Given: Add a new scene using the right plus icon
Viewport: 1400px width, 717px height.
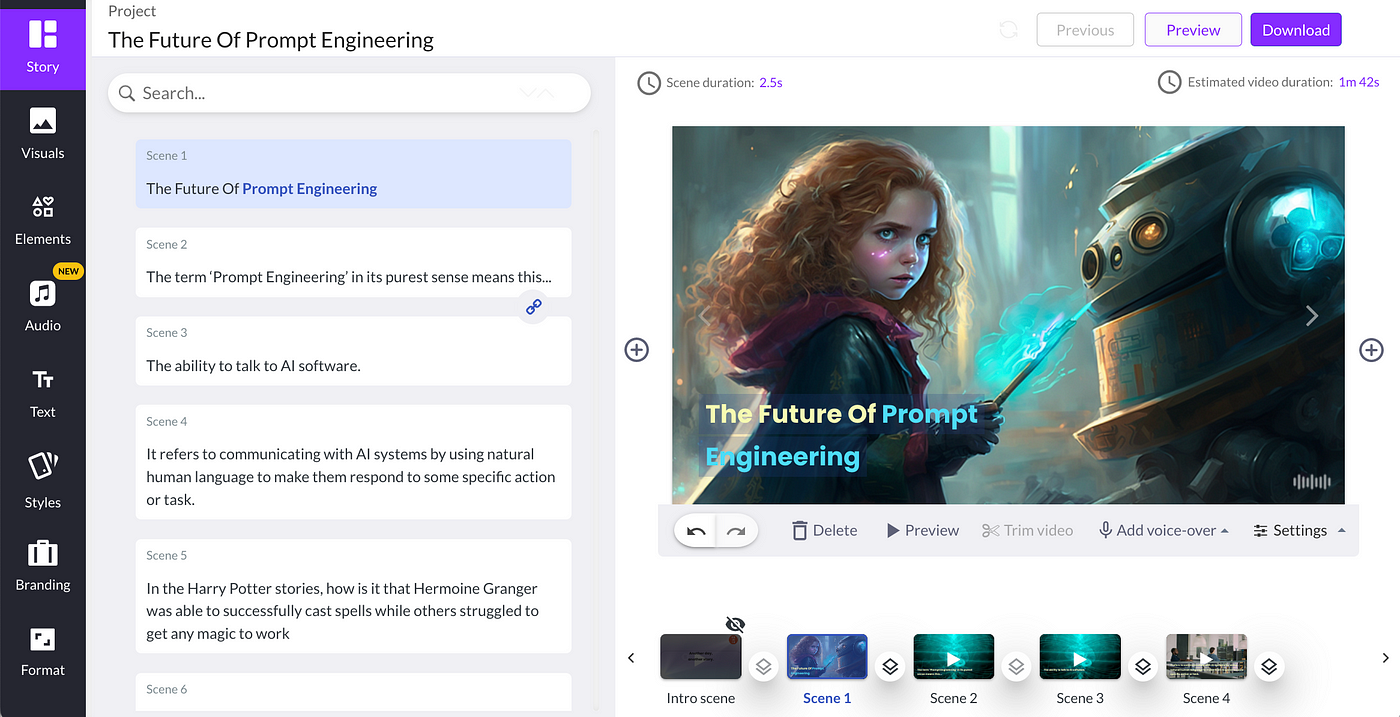Looking at the screenshot, I should click(x=1370, y=350).
